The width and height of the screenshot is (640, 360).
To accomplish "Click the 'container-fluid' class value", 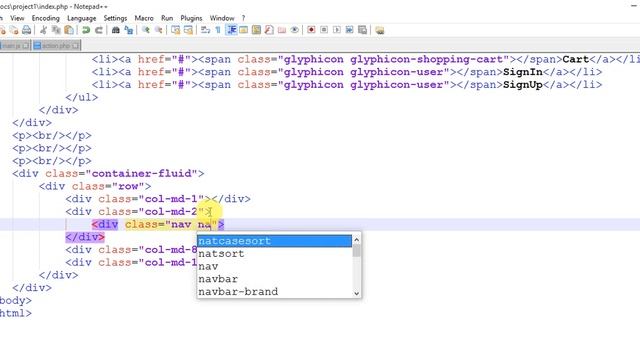I will pyautogui.click(x=142, y=173).
